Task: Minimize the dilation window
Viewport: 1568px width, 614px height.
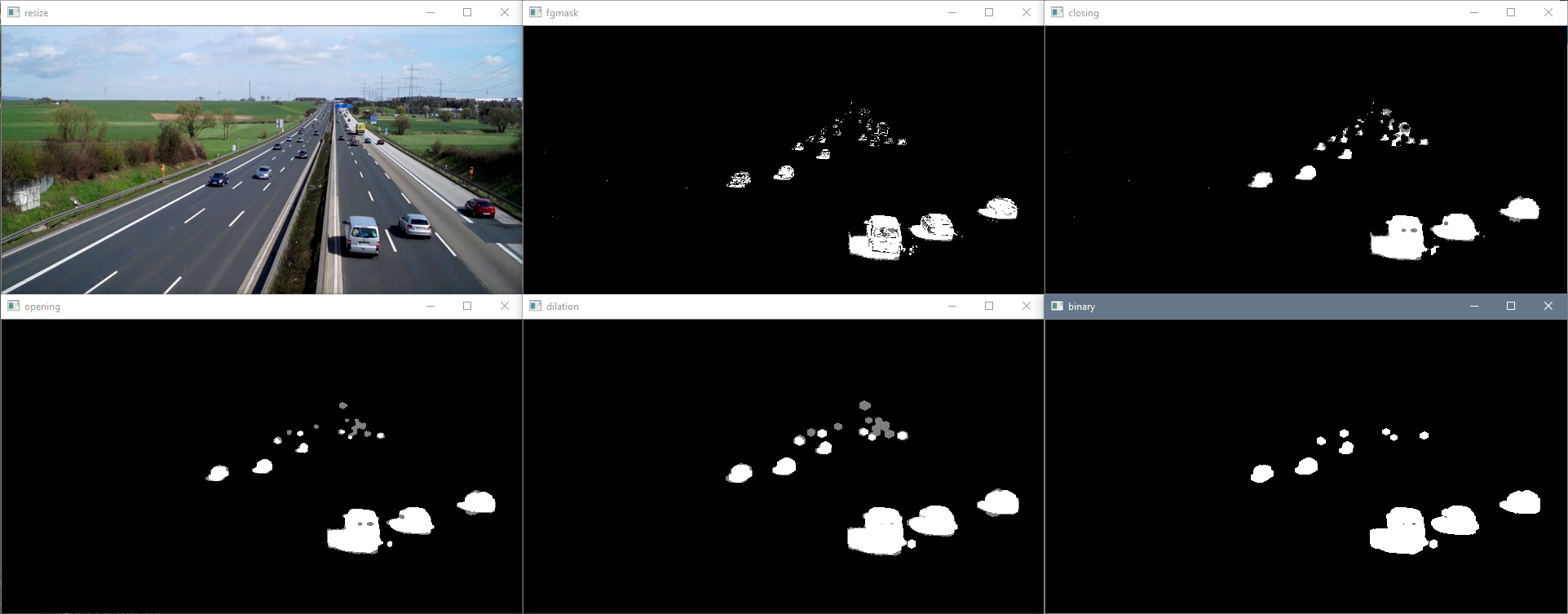Action: [952, 306]
